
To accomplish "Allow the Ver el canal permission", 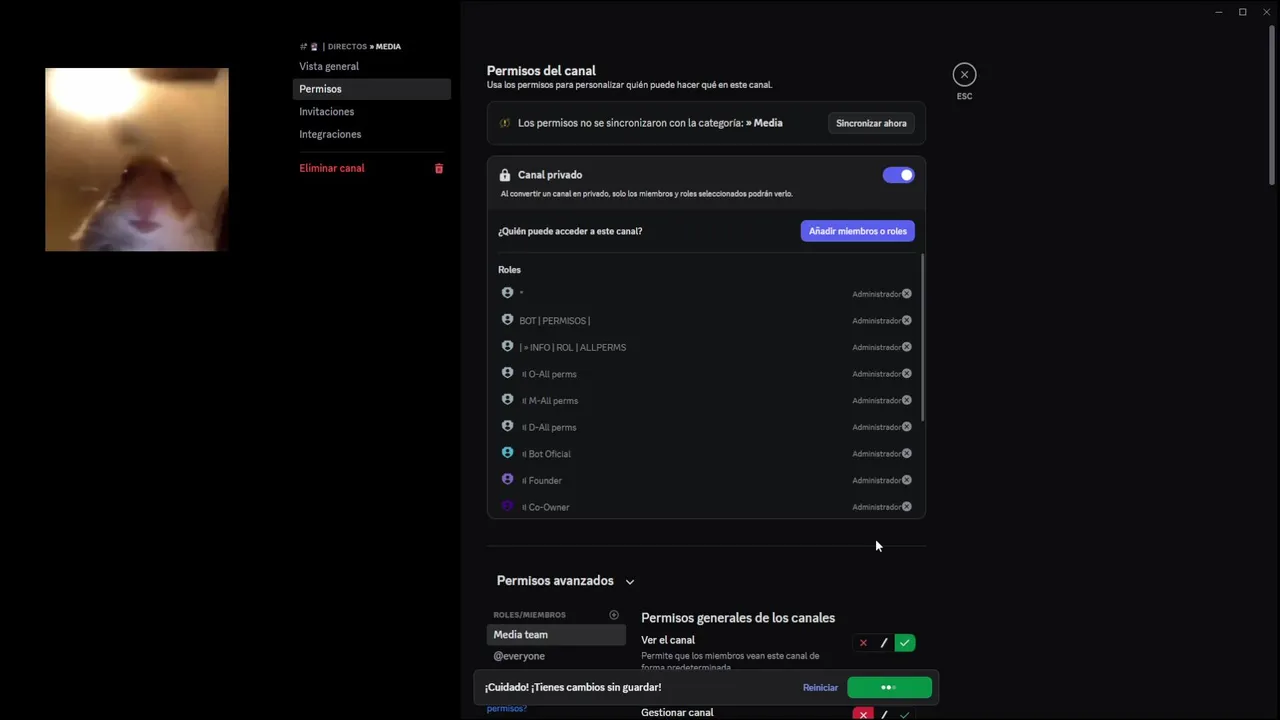I will coord(905,643).
